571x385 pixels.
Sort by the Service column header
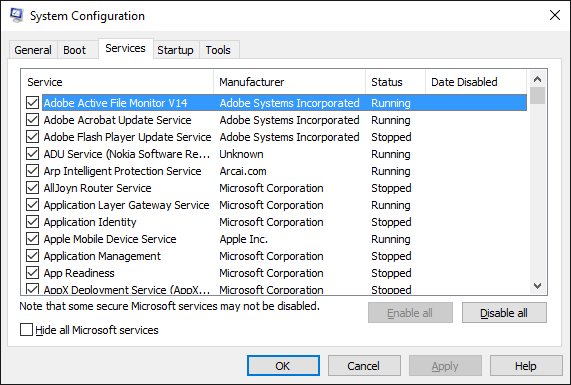coord(118,82)
